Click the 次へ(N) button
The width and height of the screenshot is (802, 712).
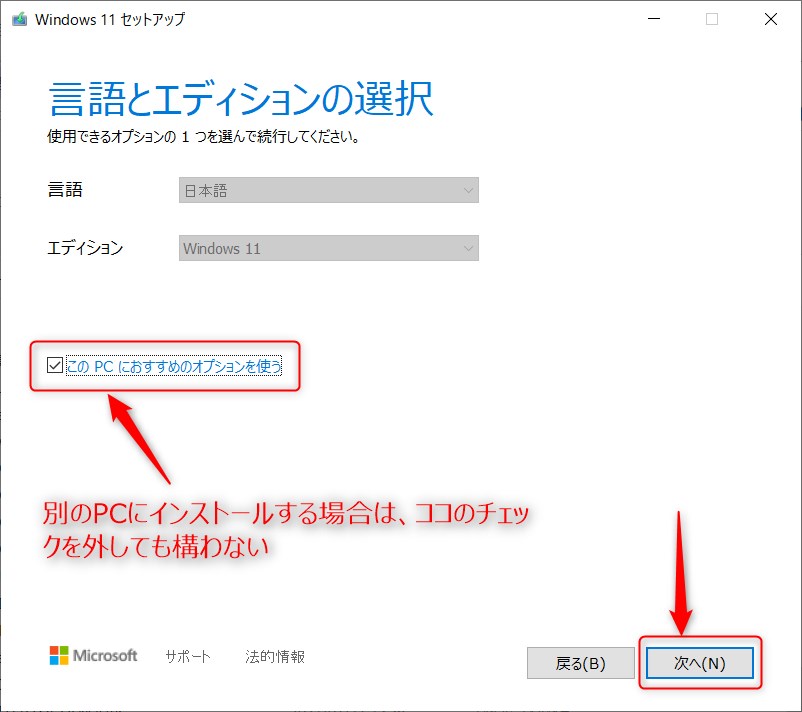699,663
